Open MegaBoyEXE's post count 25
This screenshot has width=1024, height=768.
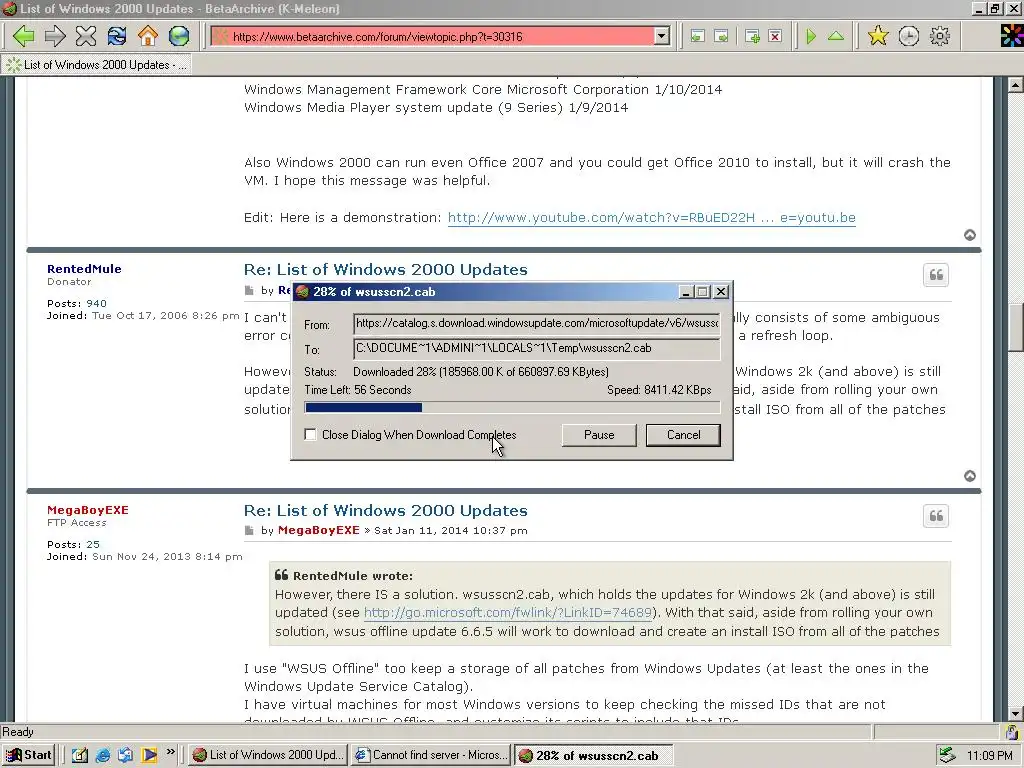(x=93, y=544)
